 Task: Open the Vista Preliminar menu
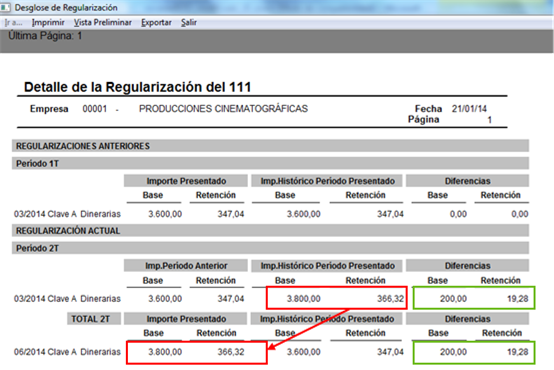pos(103,23)
